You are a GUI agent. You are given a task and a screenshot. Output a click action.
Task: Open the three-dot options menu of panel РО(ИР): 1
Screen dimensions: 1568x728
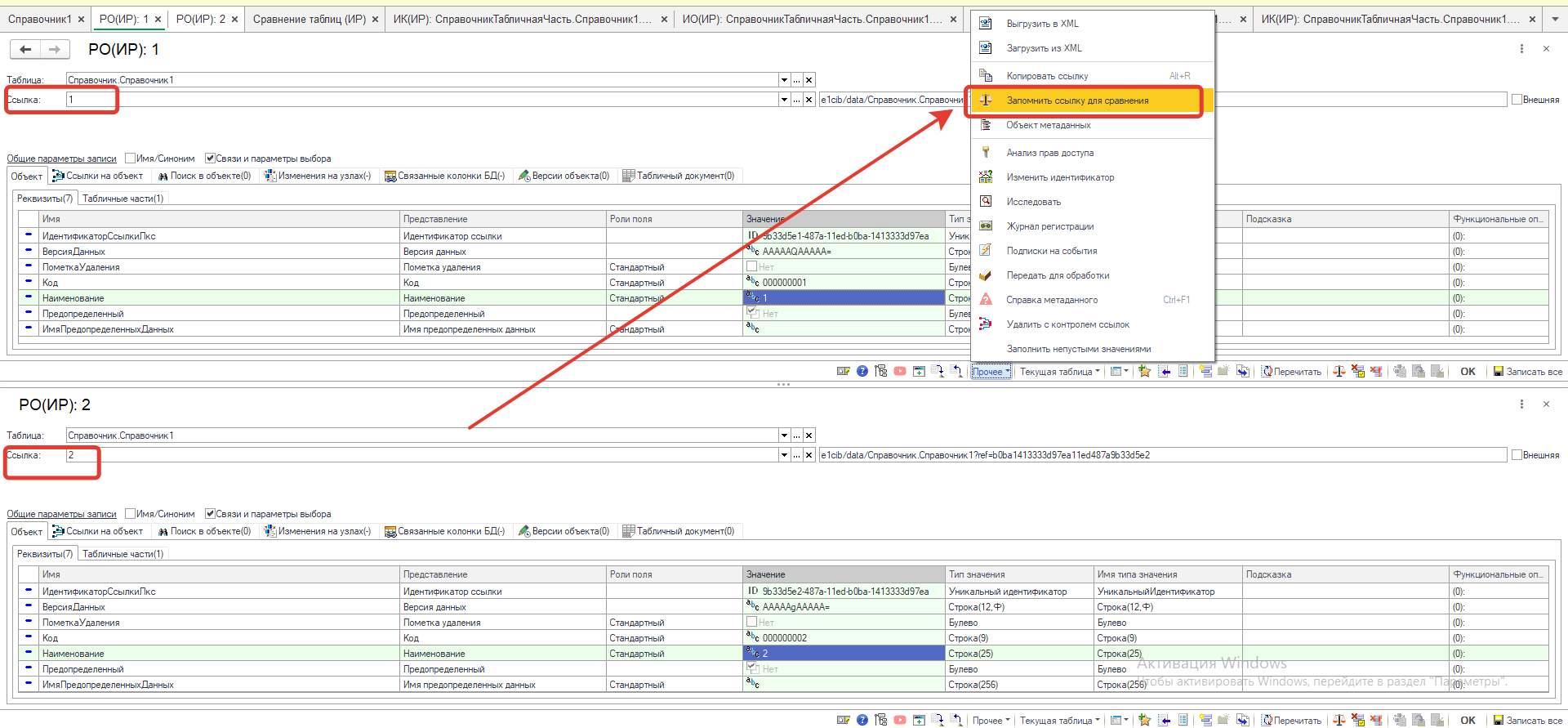[x=1521, y=49]
